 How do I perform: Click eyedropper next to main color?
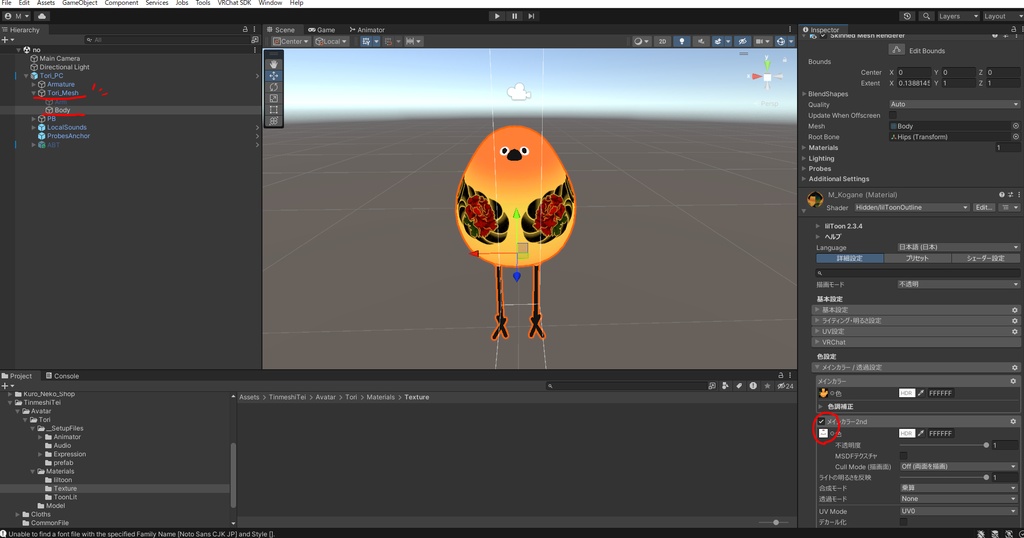tap(921, 393)
